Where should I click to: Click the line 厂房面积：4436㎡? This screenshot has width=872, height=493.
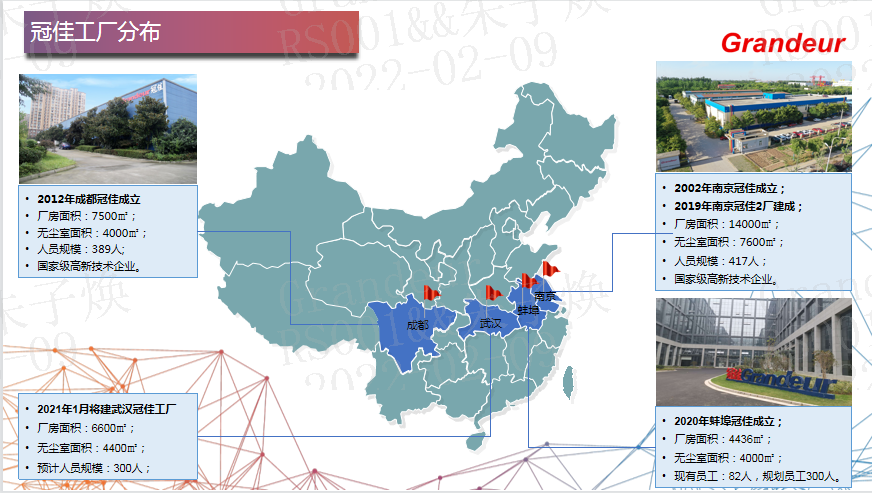pyautogui.click(x=723, y=439)
